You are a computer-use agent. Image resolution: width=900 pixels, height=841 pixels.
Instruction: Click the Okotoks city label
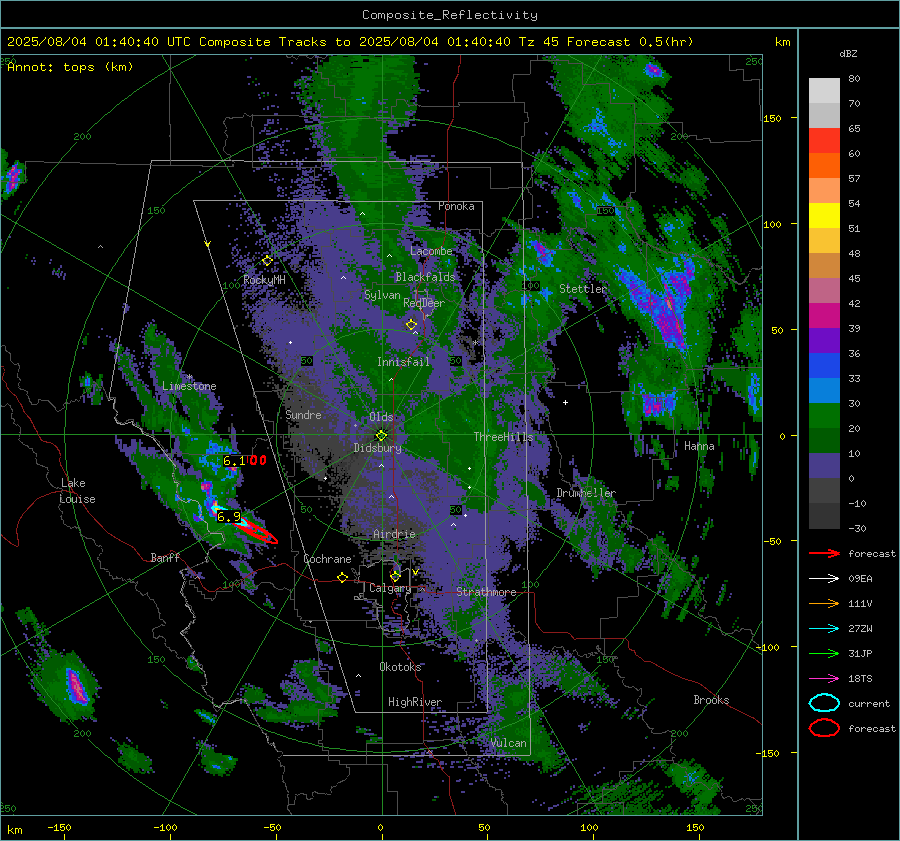(x=400, y=667)
